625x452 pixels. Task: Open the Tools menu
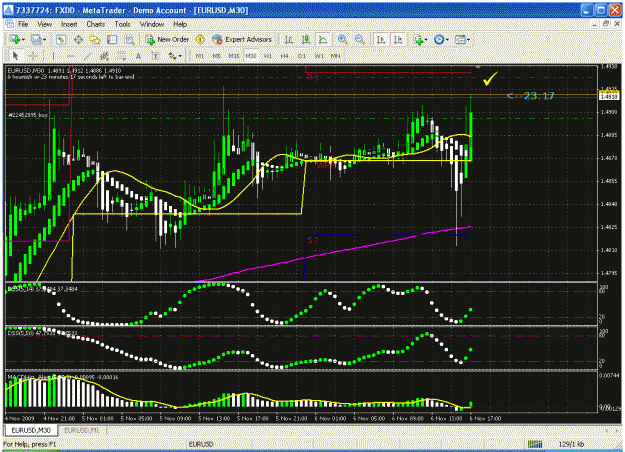122,24
